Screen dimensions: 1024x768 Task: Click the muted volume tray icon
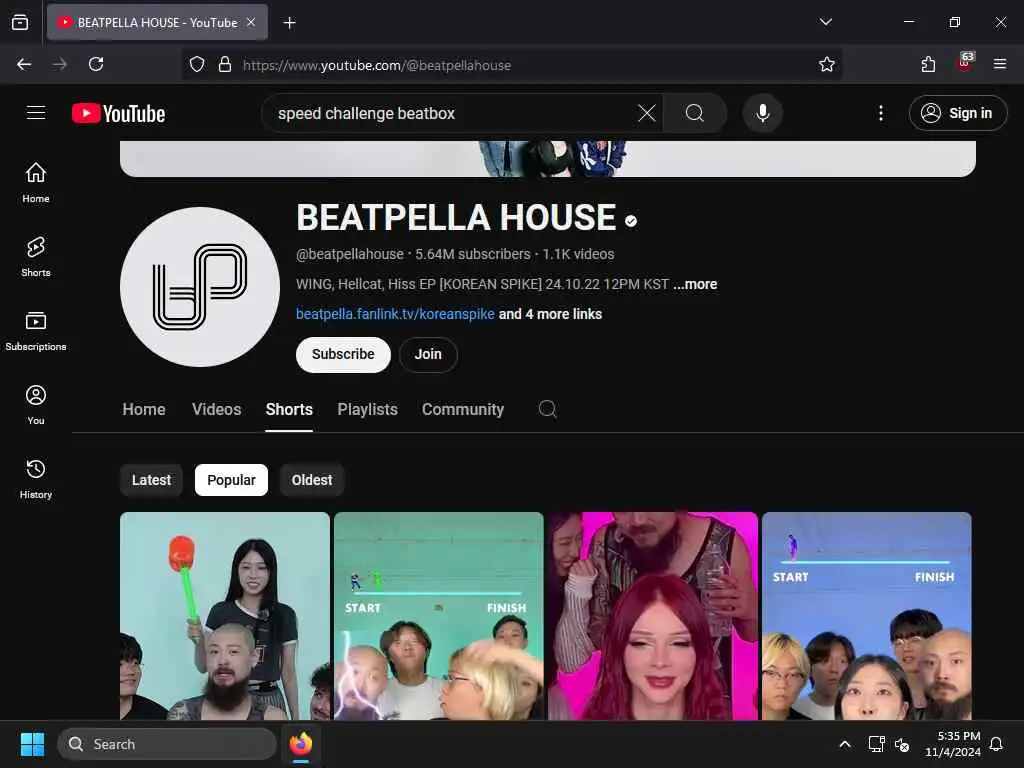(902, 744)
